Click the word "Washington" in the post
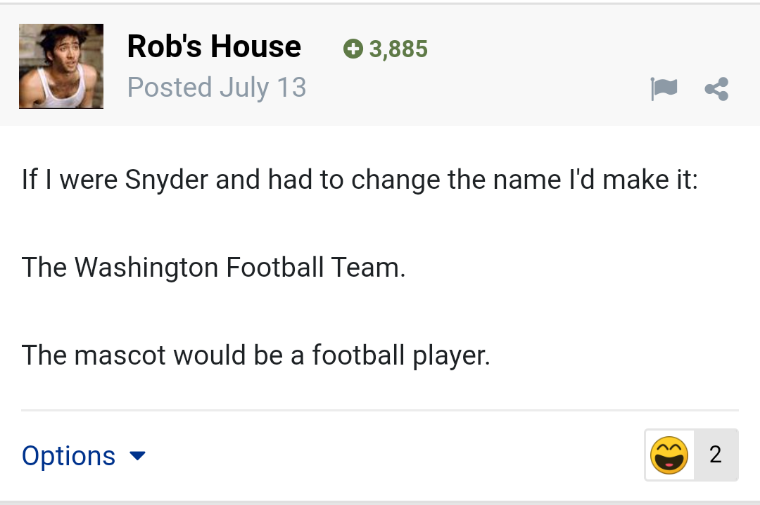 tap(146, 268)
